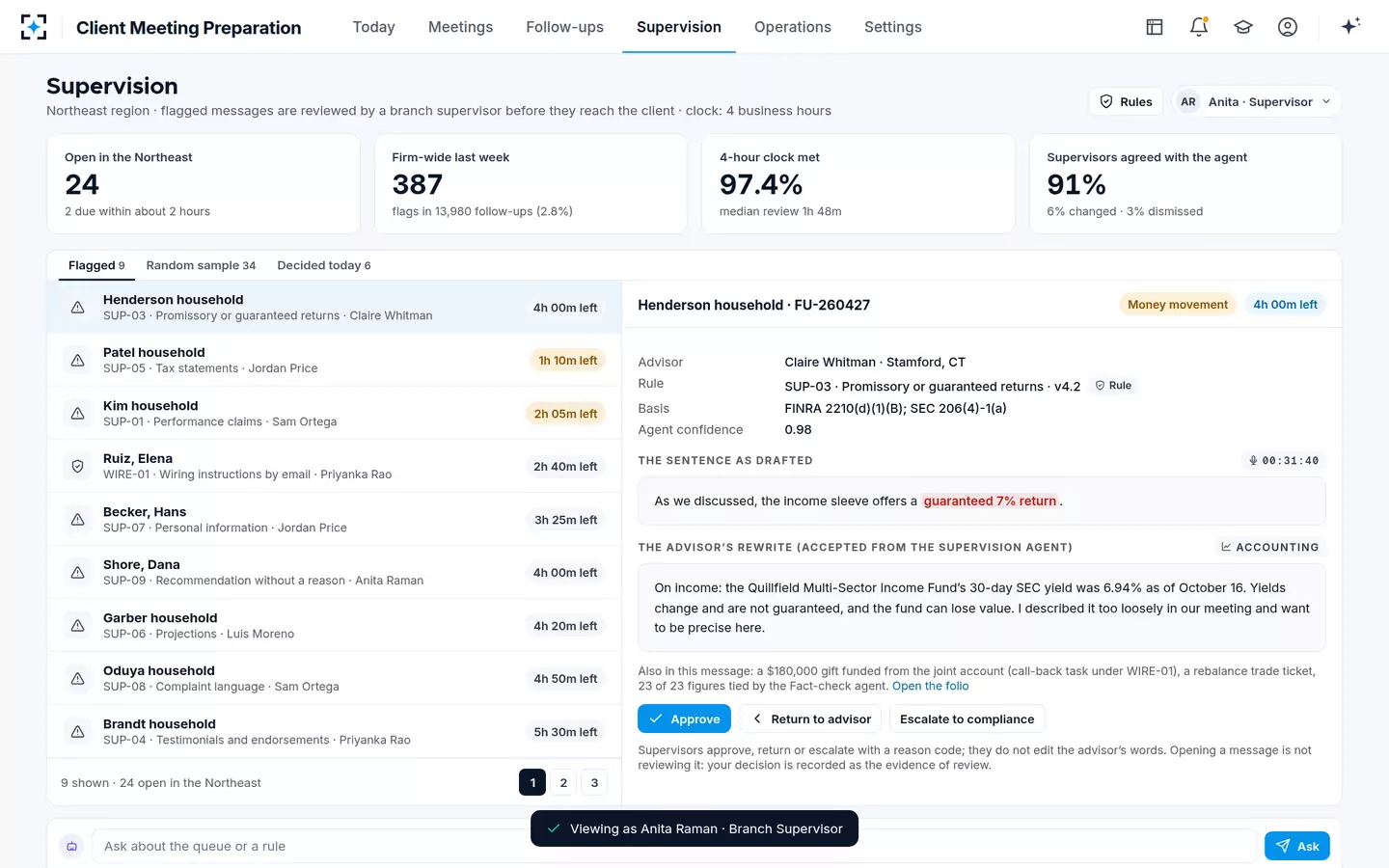The image size is (1389, 868).
Task: Click the warning icon on the Becker, Hans row
Action: (78, 520)
